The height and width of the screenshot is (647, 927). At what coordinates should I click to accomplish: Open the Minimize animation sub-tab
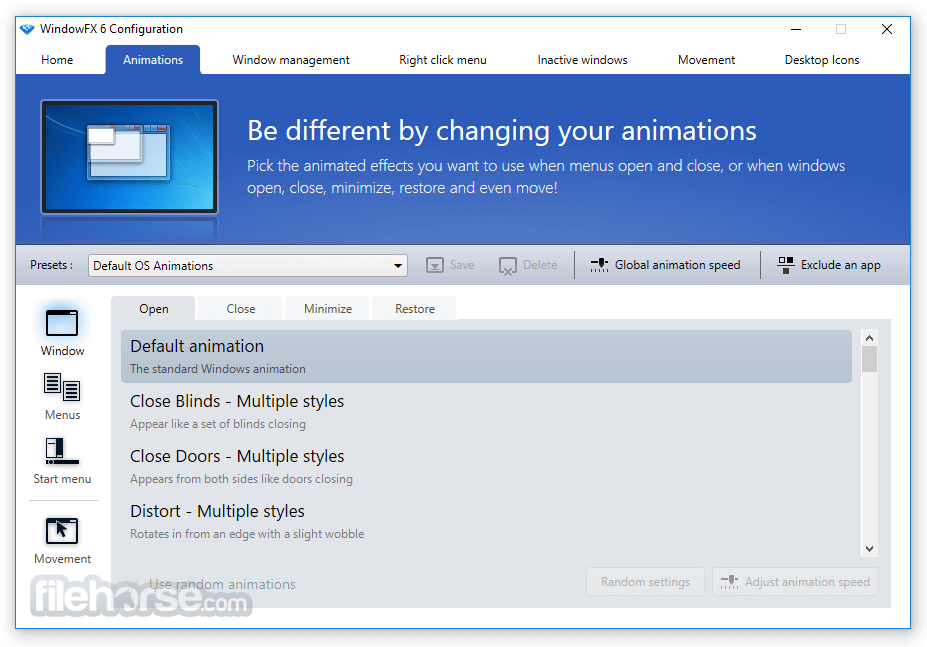coord(328,309)
